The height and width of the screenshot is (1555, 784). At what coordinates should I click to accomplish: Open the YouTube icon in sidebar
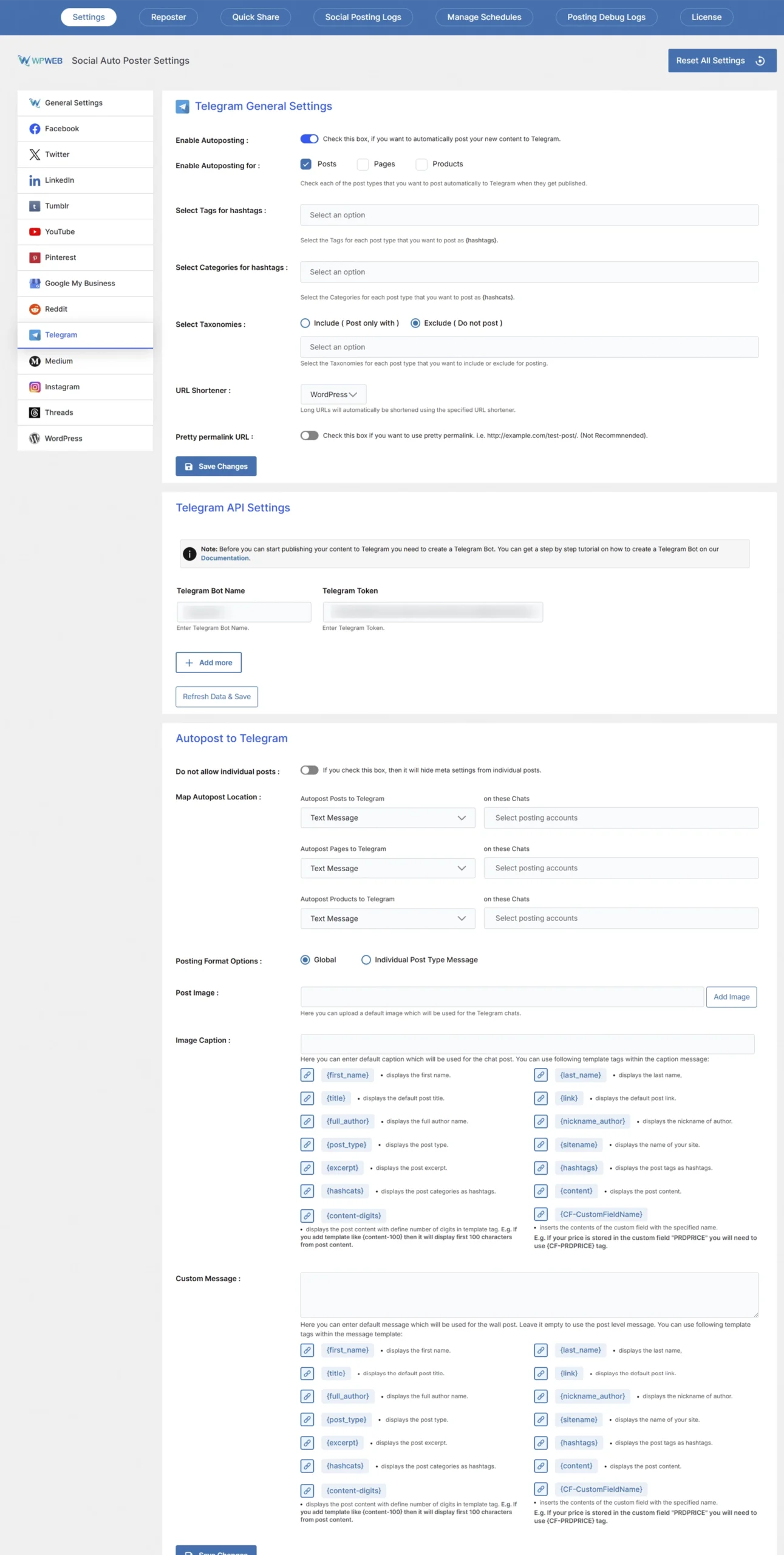(35, 231)
